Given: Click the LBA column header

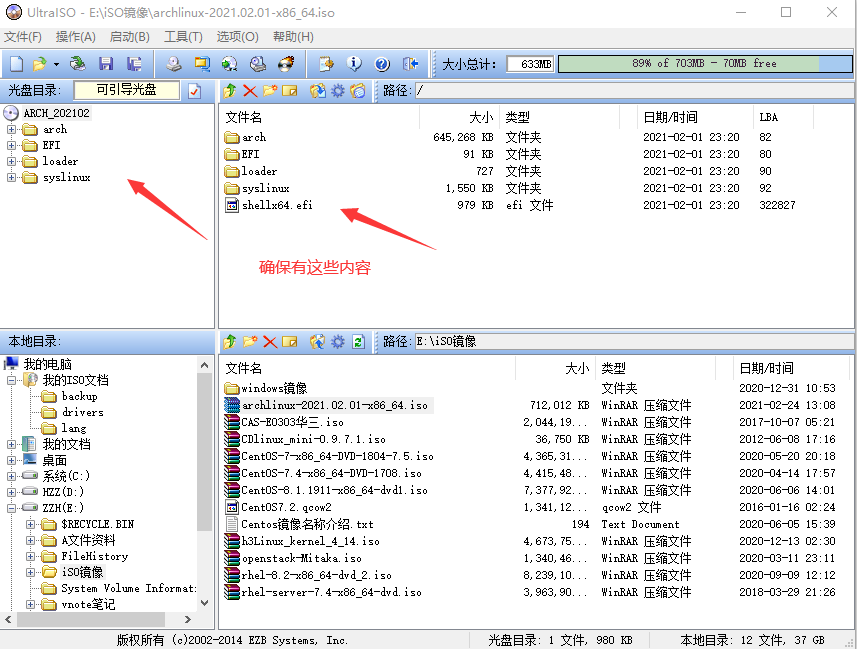Looking at the screenshot, I should (x=783, y=117).
